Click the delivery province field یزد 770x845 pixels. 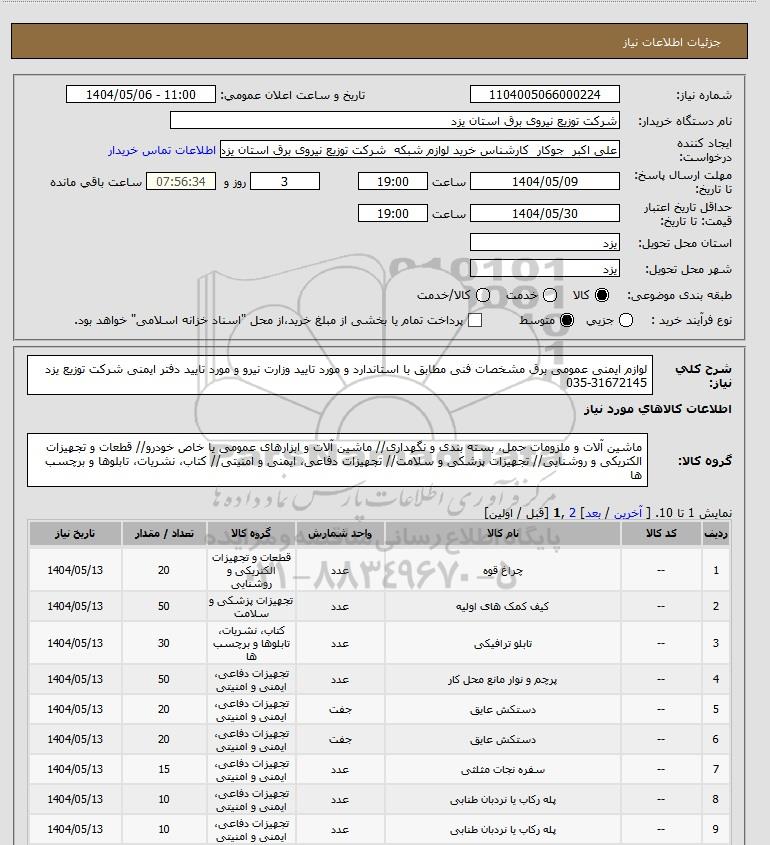(545, 243)
